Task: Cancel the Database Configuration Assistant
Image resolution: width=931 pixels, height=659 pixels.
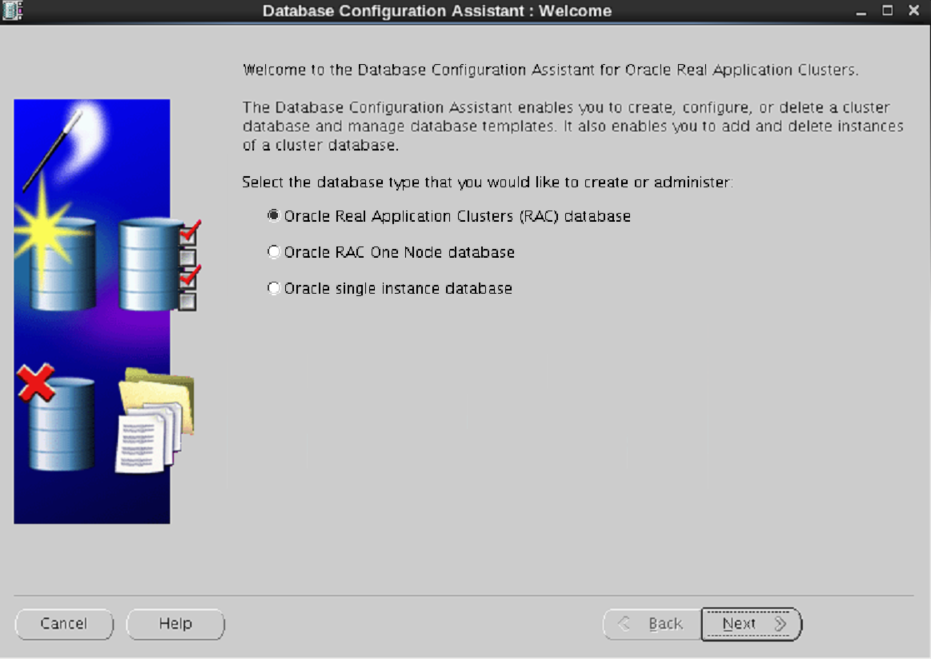Action: click(x=64, y=624)
